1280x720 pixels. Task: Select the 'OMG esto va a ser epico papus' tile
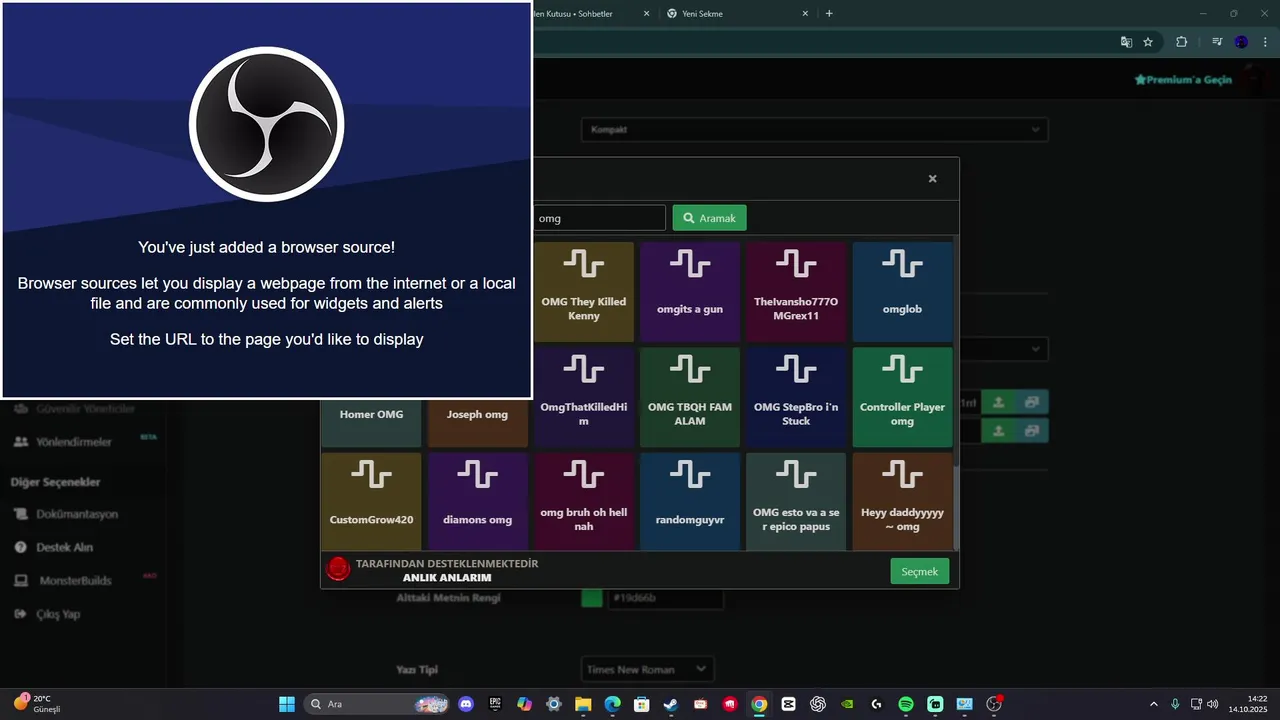click(x=796, y=502)
